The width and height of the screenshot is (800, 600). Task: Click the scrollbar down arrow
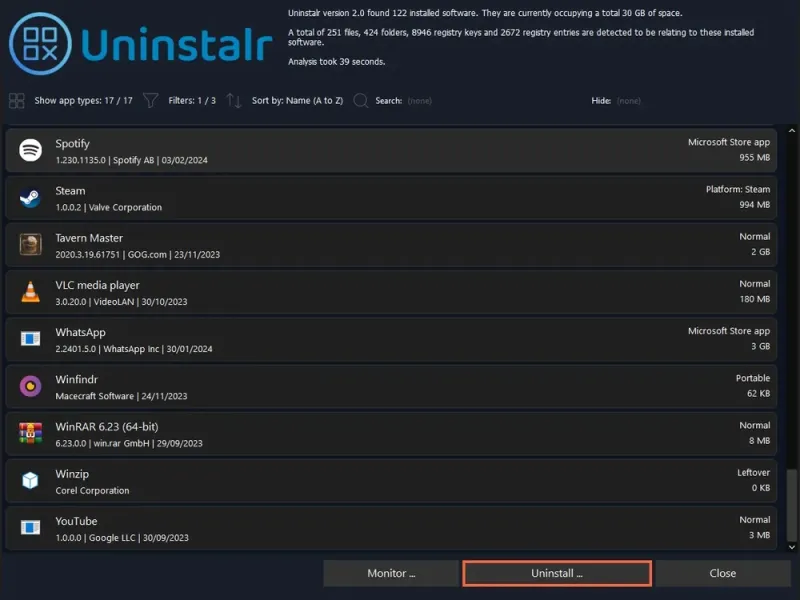click(x=792, y=547)
